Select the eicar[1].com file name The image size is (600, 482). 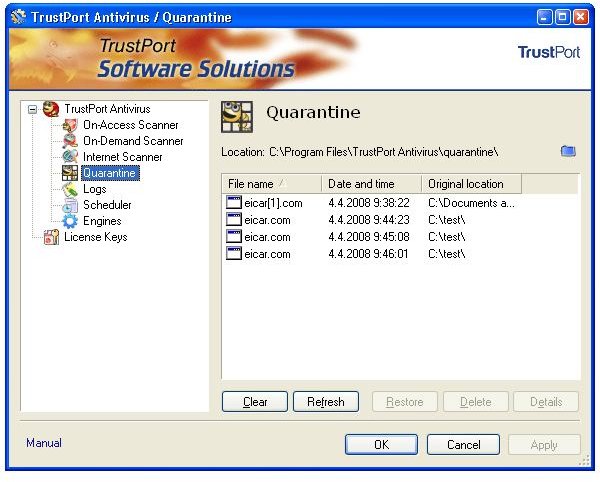tap(273, 203)
